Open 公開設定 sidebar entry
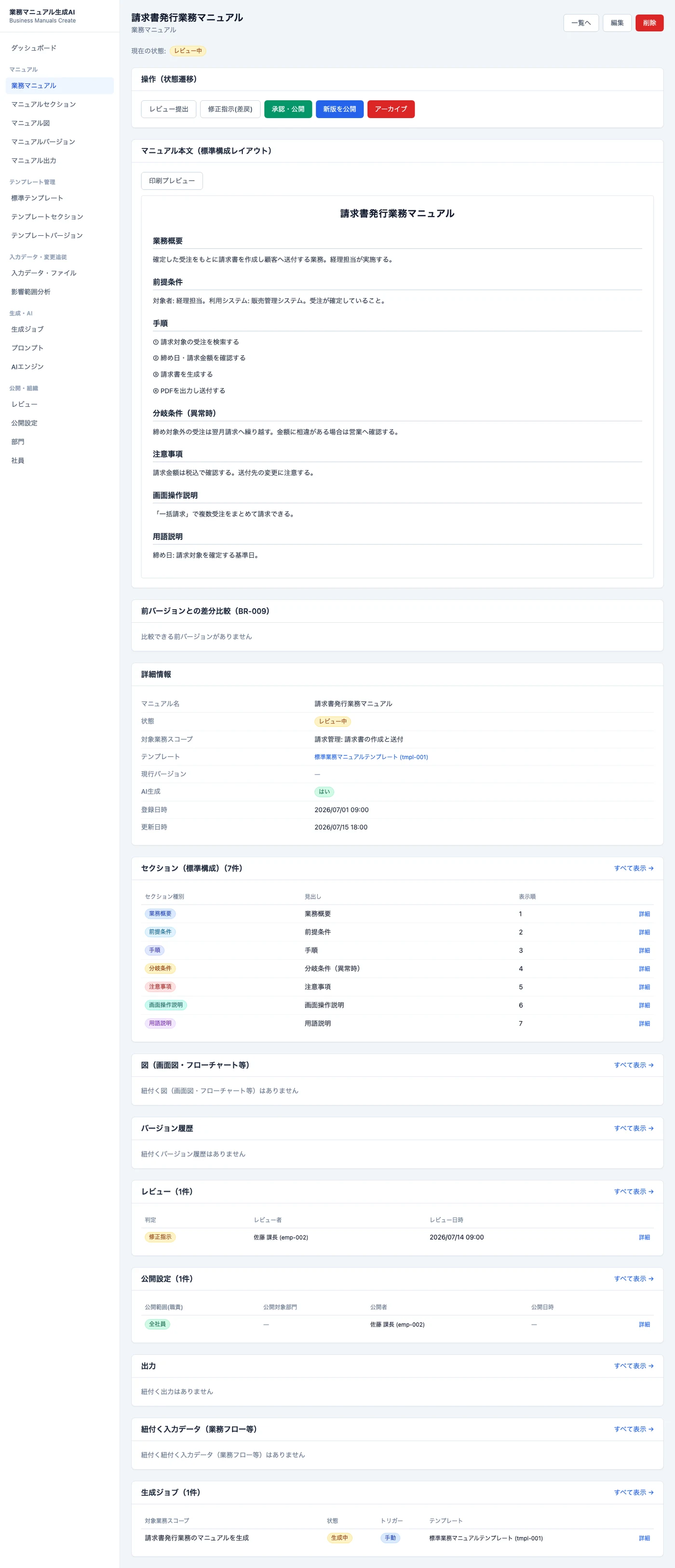 60,423
